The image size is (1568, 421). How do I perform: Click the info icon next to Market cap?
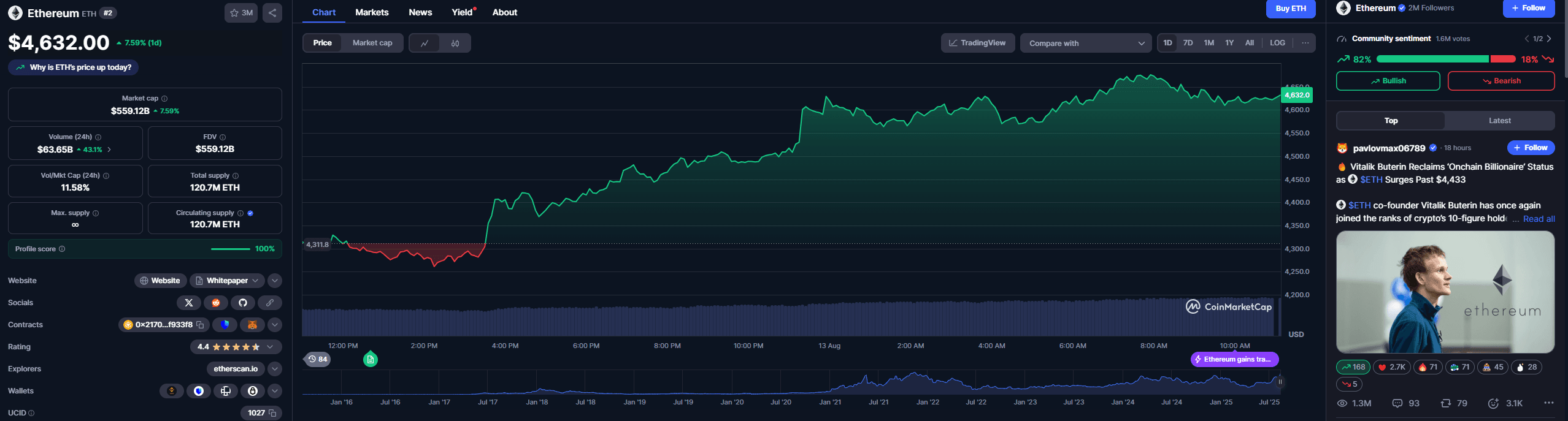click(x=164, y=99)
